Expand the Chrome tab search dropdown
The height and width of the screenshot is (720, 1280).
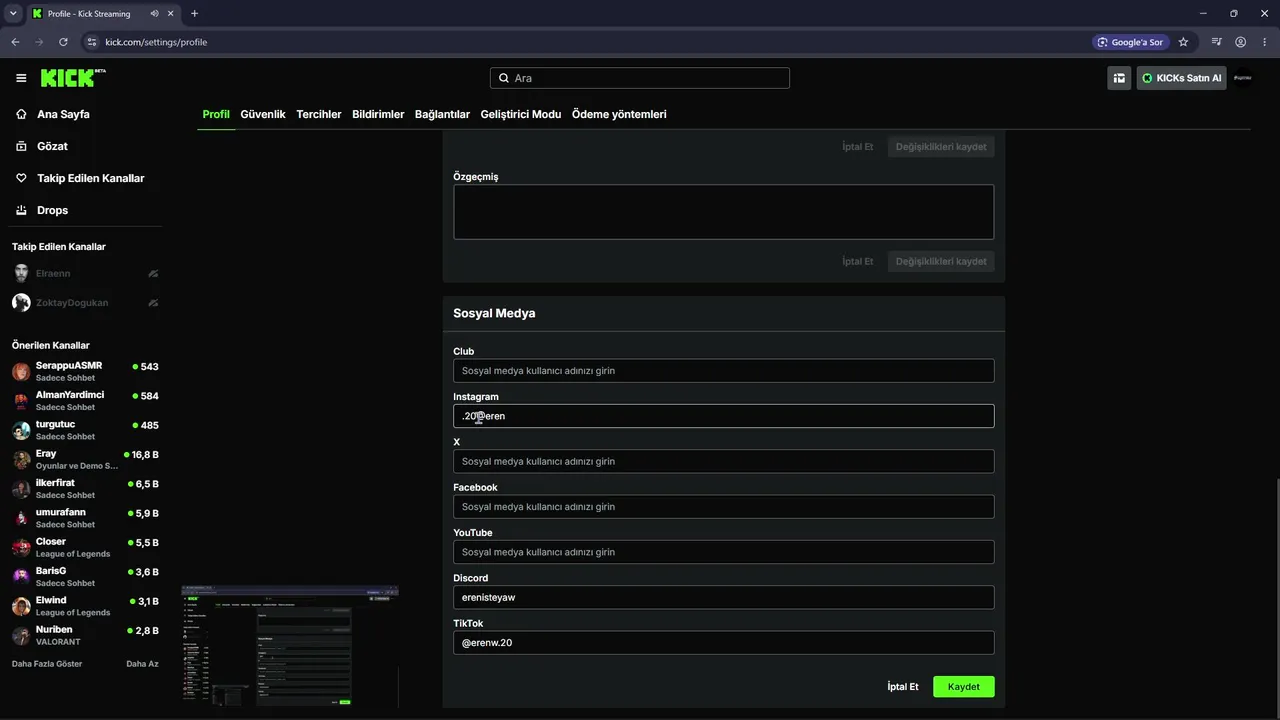coord(13,14)
